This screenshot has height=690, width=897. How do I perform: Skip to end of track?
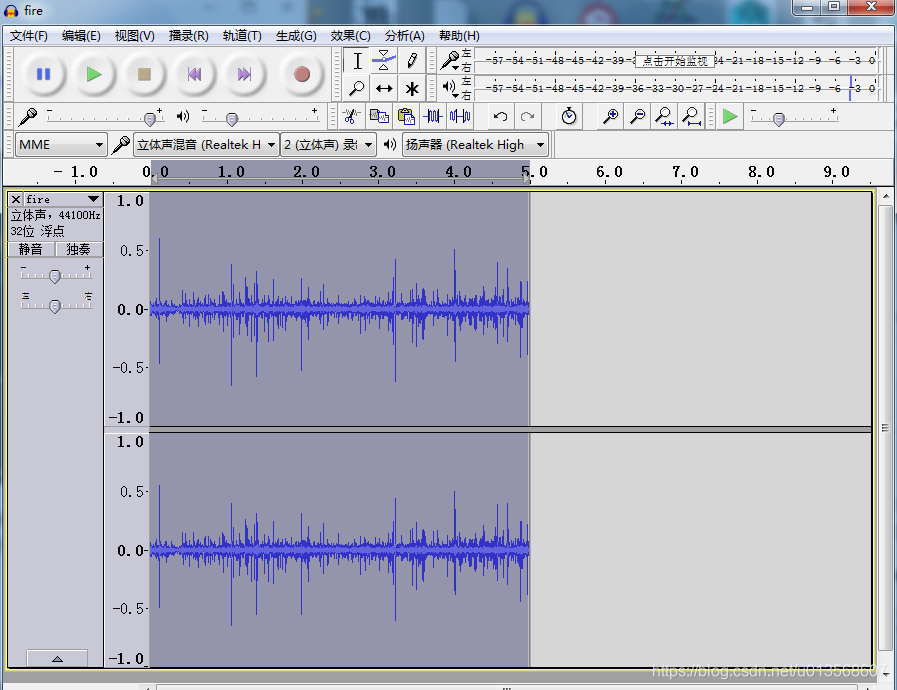point(244,74)
